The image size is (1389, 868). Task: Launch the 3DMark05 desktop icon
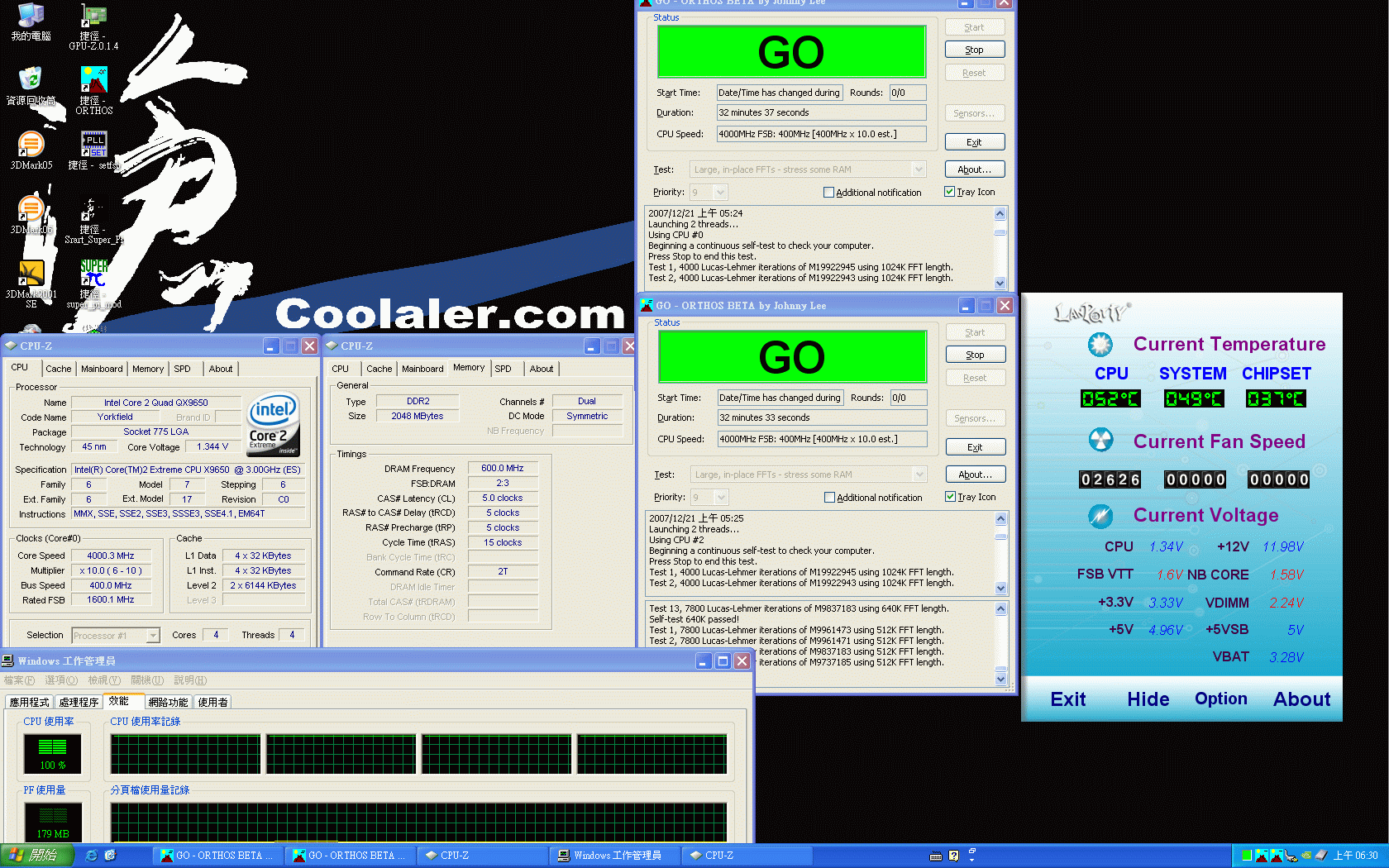31,150
